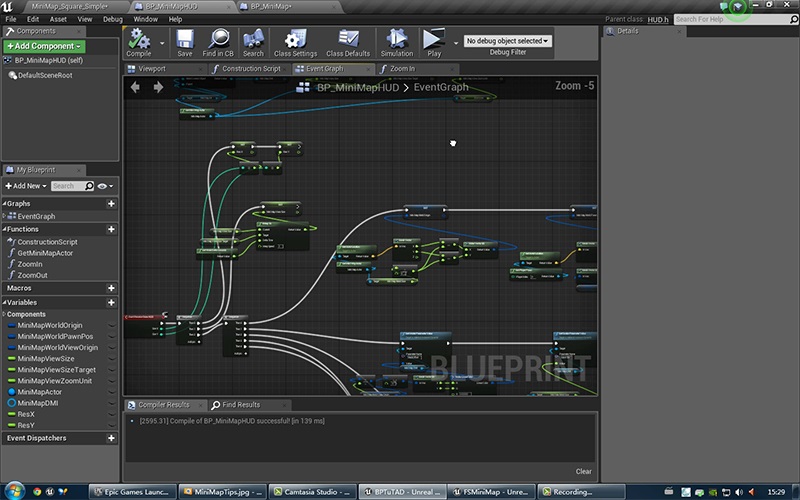Open the debug object filter dropdown
Image resolution: width=800 pixels, height=500 pixels.
click(508, 41)
